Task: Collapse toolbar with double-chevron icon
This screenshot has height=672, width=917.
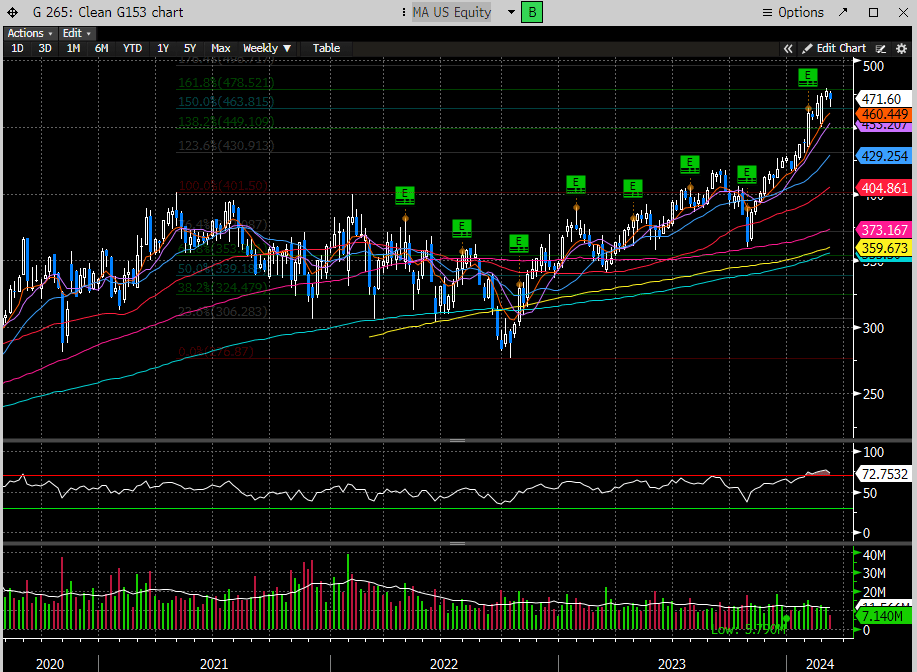Action: (788, 48)
